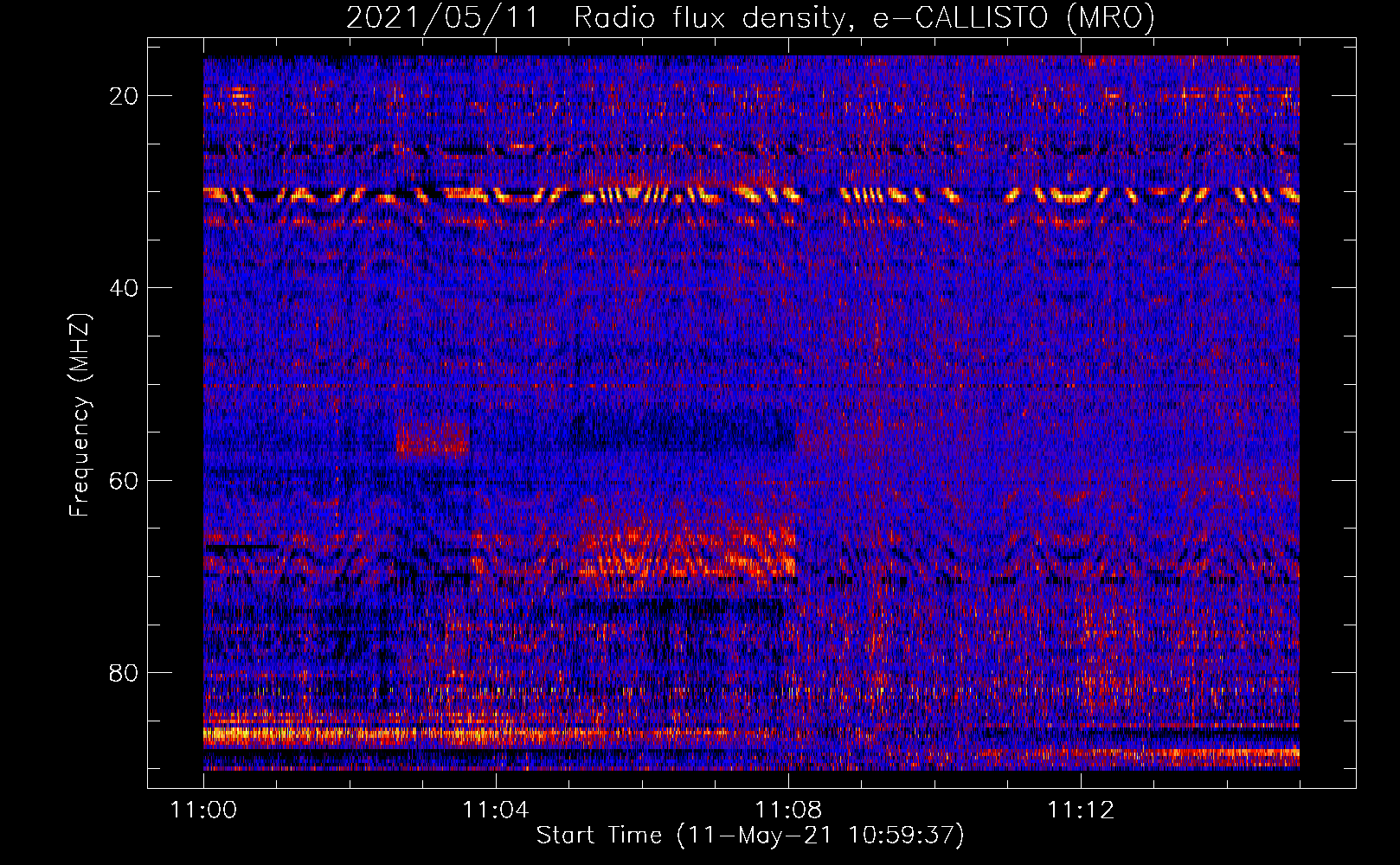
Task: Click the '60' frequency tick label
Action: click(124, 480)
